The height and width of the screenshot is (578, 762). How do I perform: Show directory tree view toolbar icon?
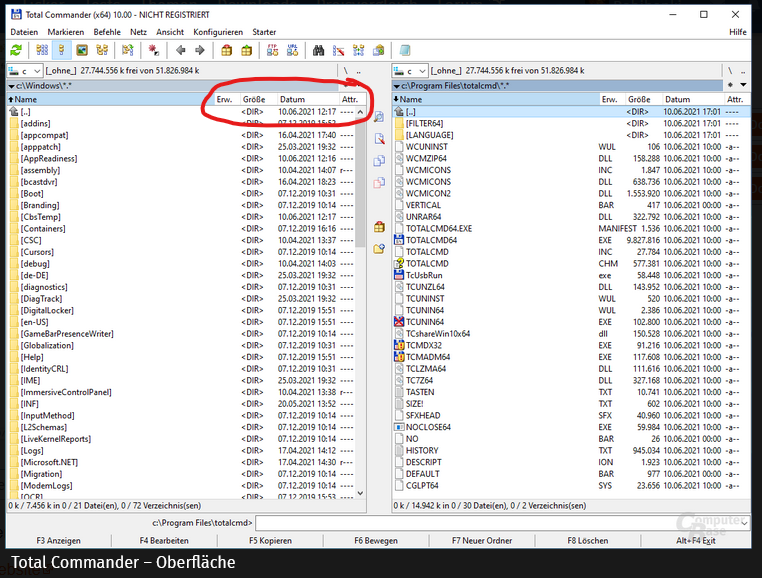[102, 50]
